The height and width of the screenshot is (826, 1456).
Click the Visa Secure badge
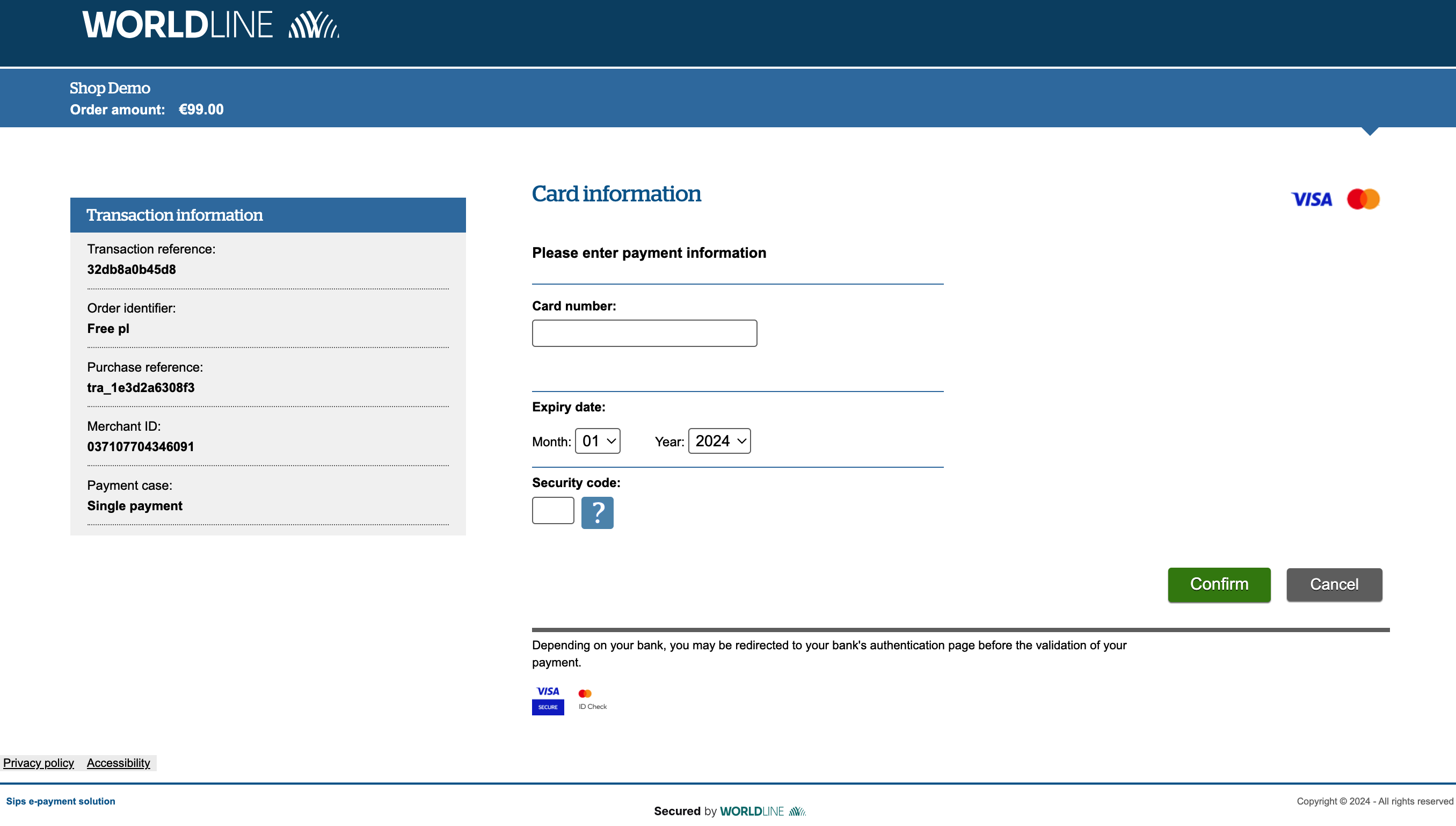tap(548, 700)
